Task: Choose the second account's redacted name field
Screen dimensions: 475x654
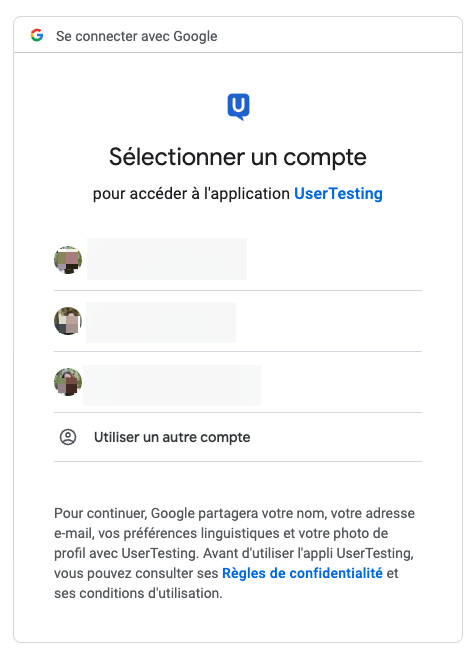Action: 161,322
